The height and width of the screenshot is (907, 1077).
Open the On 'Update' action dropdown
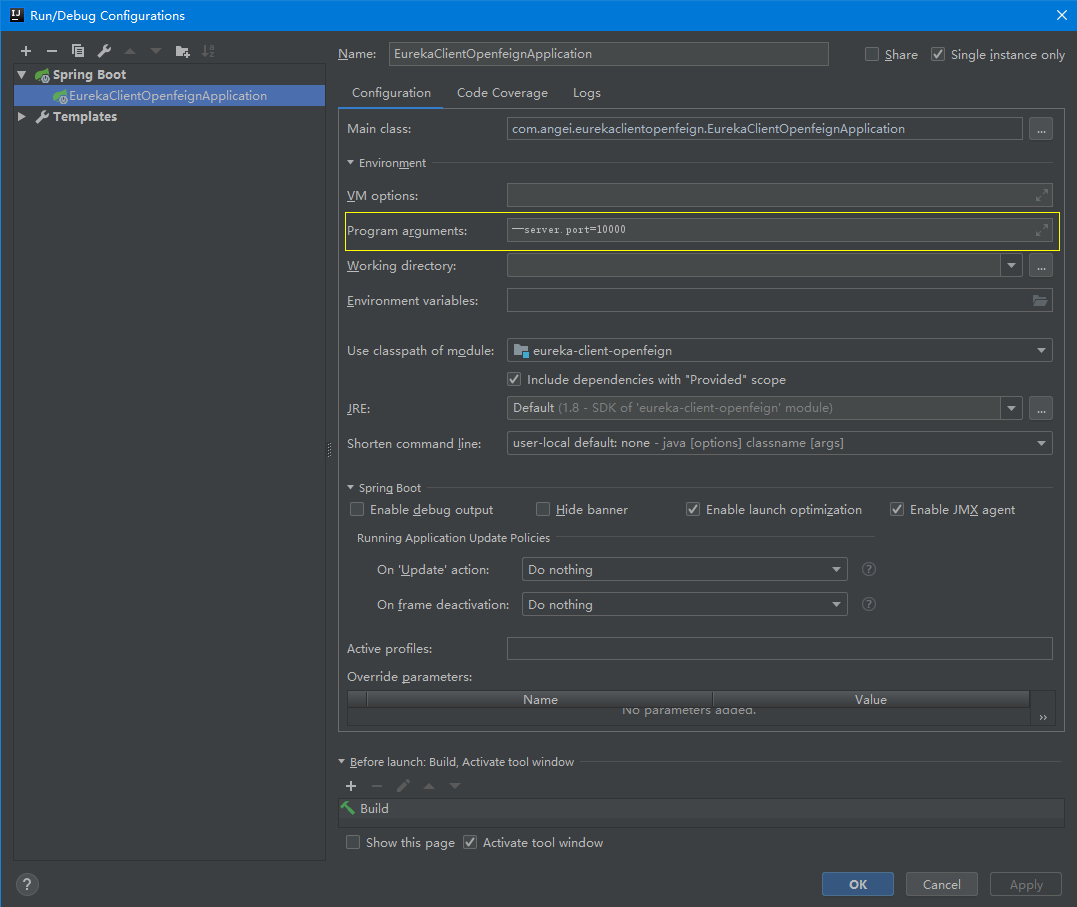684,570
